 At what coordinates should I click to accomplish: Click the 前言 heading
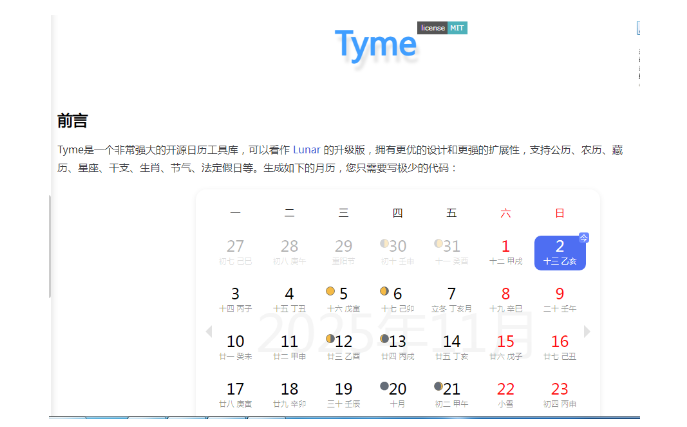[73, 121]
